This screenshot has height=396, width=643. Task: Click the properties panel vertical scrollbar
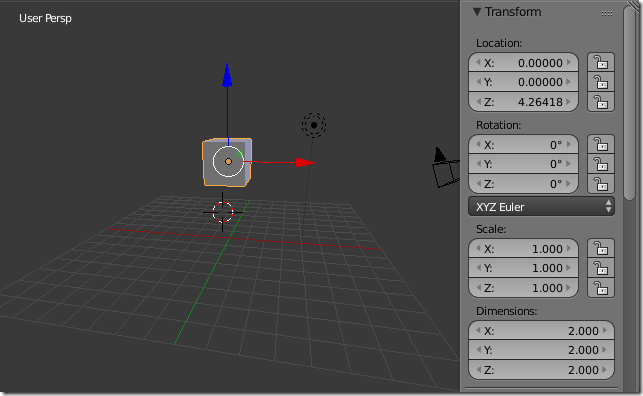(x=629, y=102)
